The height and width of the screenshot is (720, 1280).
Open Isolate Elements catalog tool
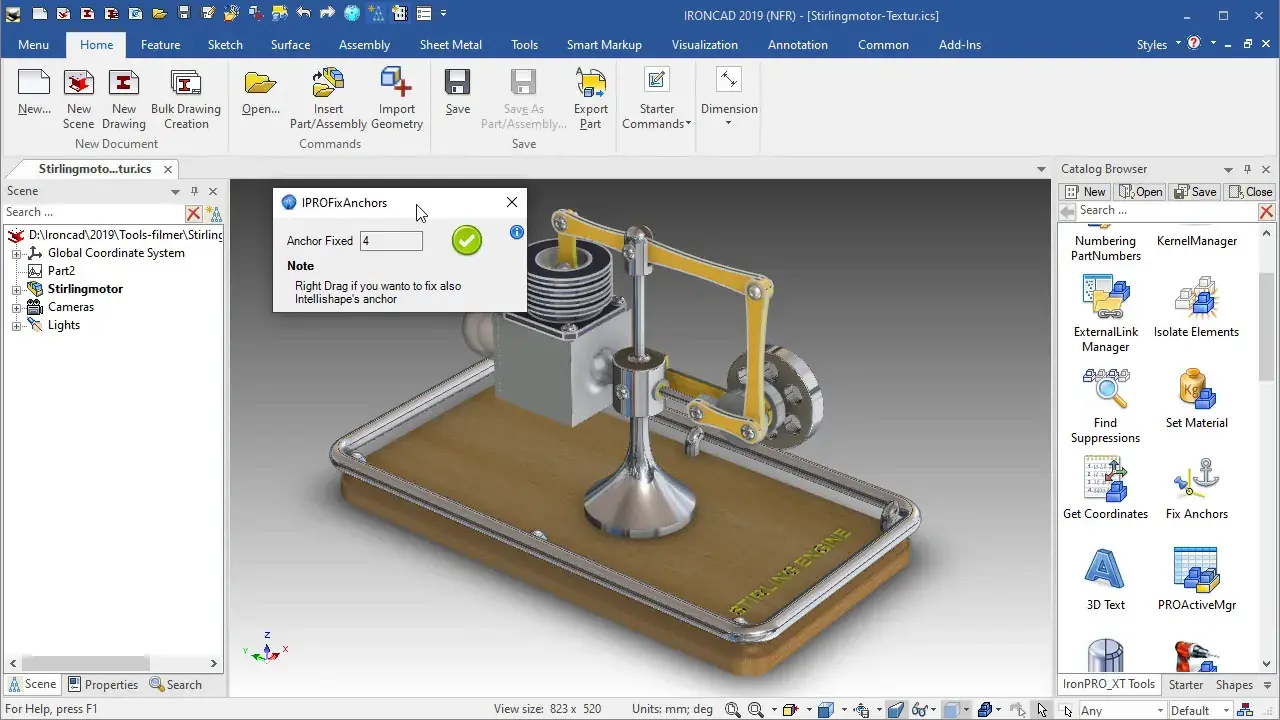(1196, 307)
